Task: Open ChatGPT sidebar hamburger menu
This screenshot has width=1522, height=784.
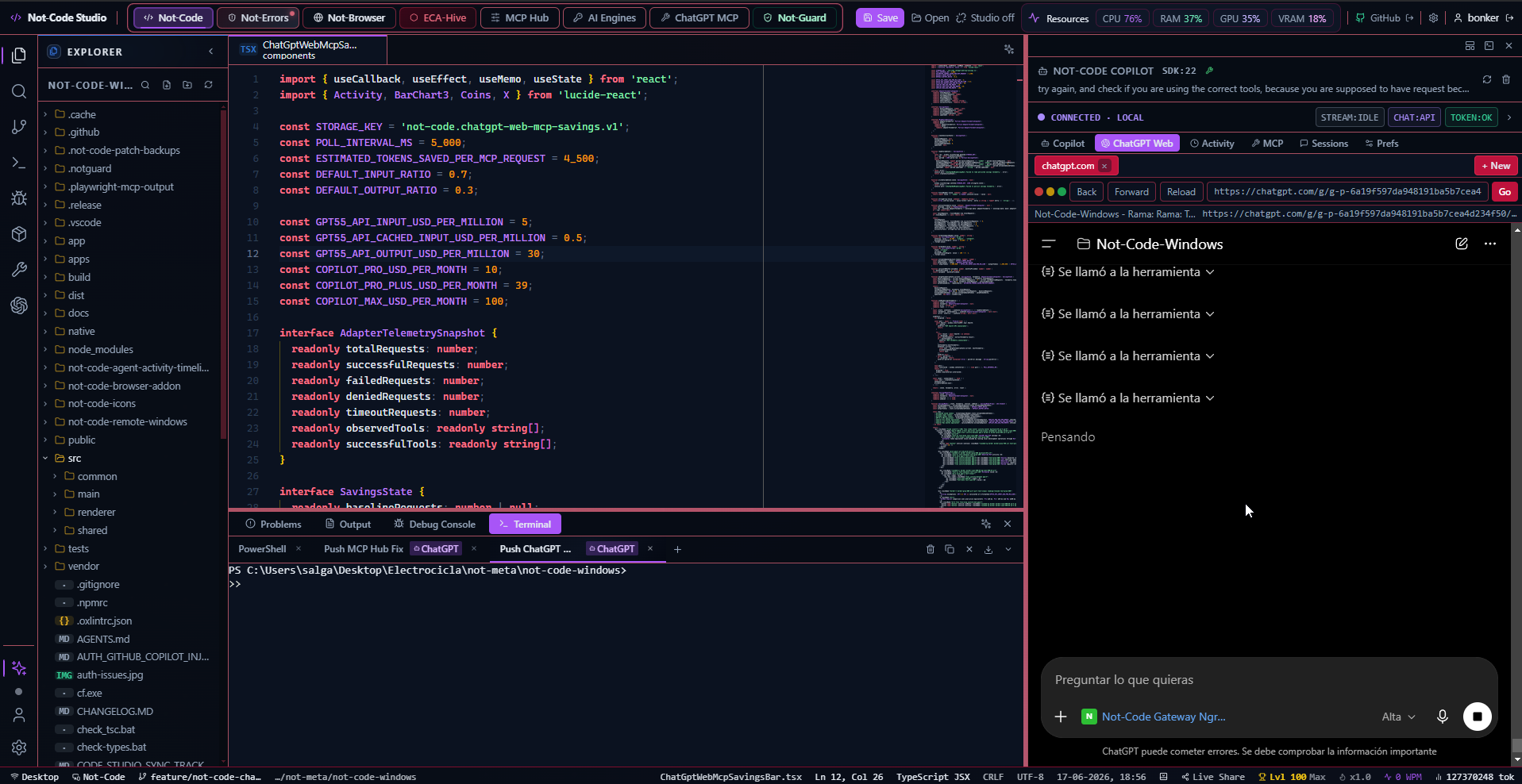Action: tap(1049, 244)
